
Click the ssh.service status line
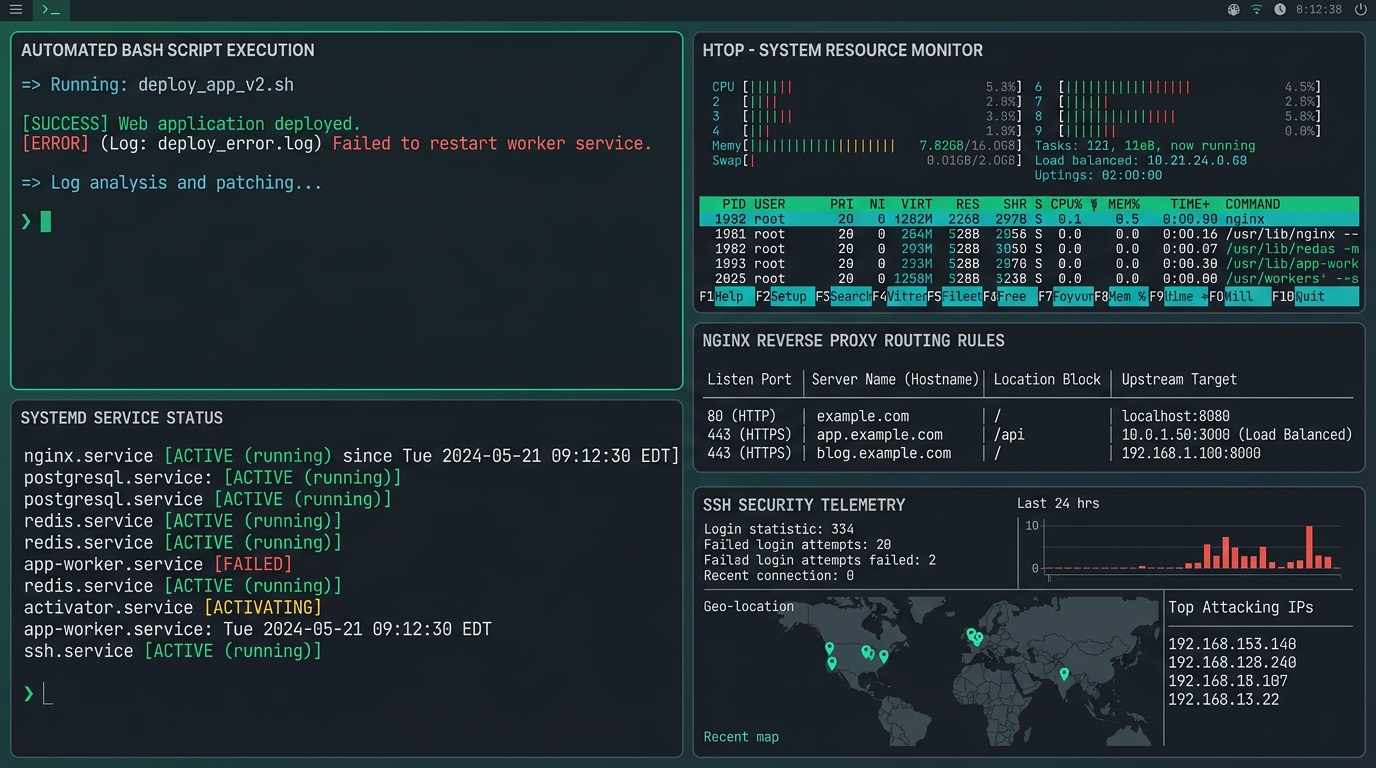coord(173,651)
